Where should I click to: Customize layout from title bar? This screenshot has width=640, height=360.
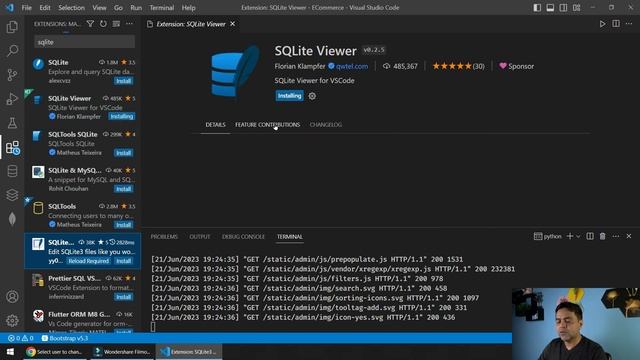pos(576,8)
